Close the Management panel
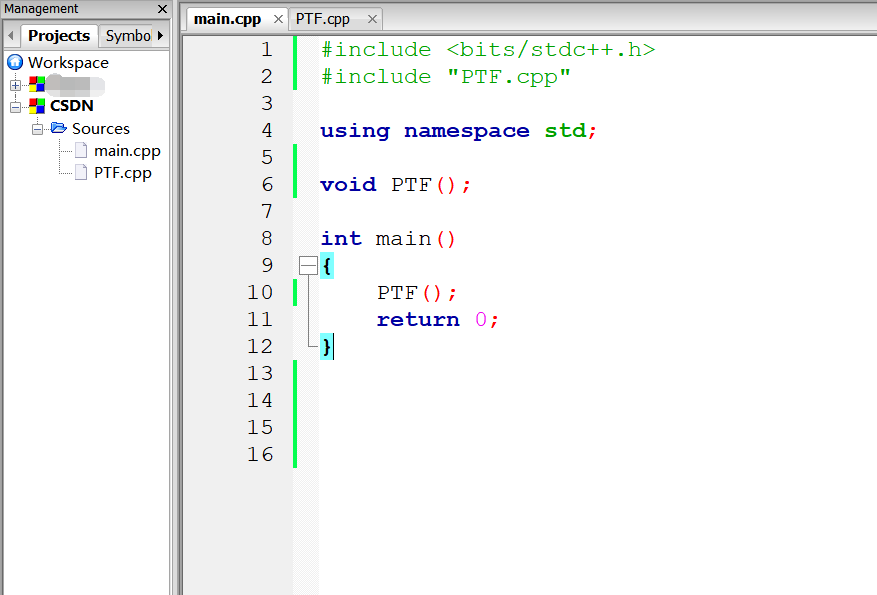877x595 pixels. click(x=162, y=9)
